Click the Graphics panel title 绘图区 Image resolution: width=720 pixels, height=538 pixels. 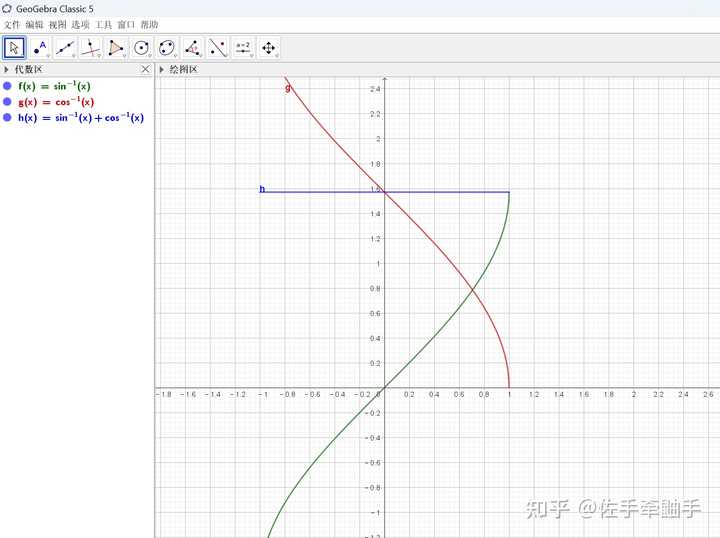pos(184,69)
